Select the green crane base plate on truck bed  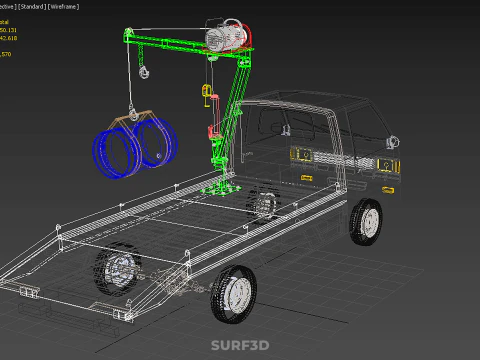click(221, 190)
